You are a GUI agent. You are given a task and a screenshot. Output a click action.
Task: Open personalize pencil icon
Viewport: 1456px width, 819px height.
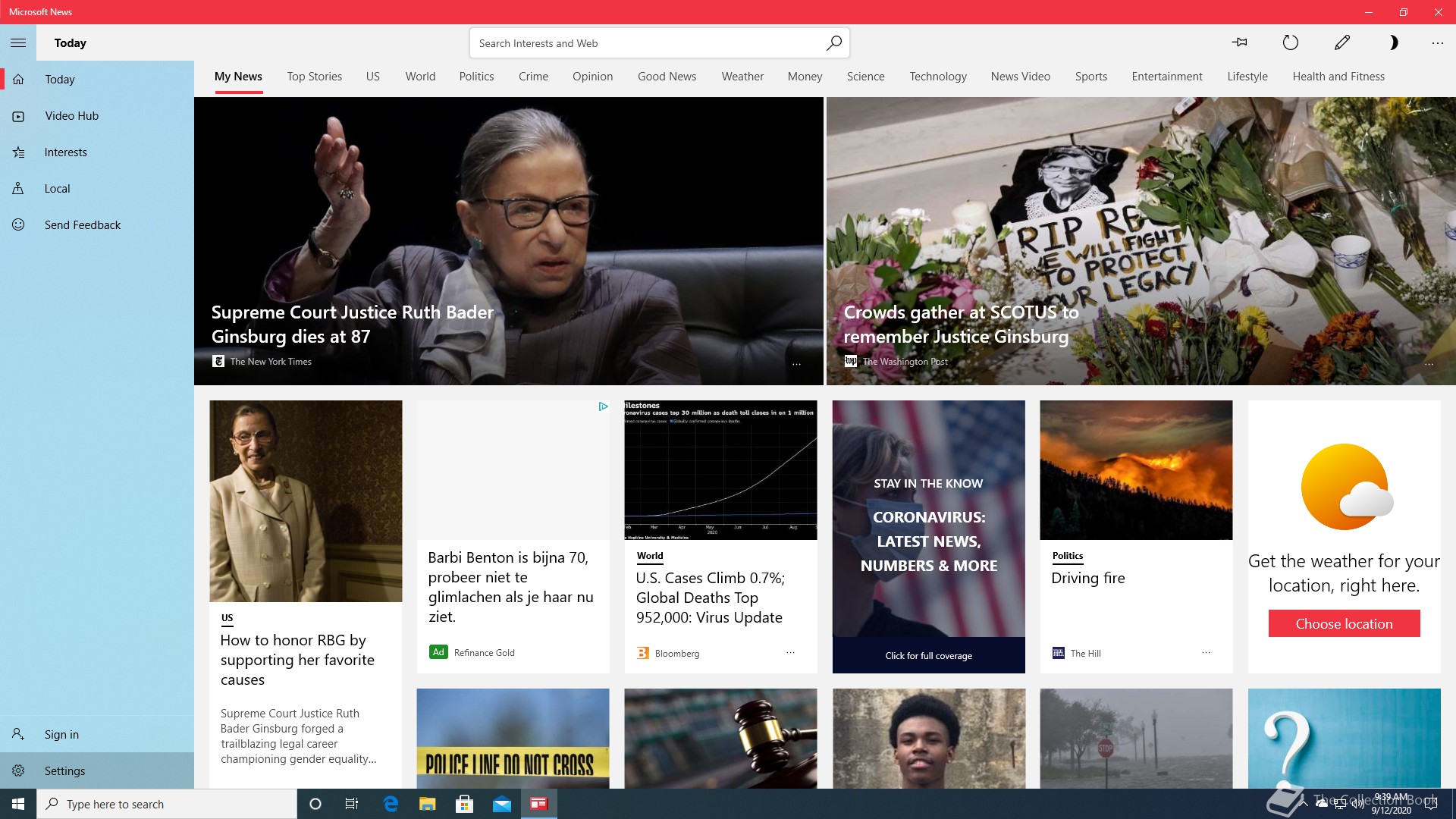(x=1341, y=42)
